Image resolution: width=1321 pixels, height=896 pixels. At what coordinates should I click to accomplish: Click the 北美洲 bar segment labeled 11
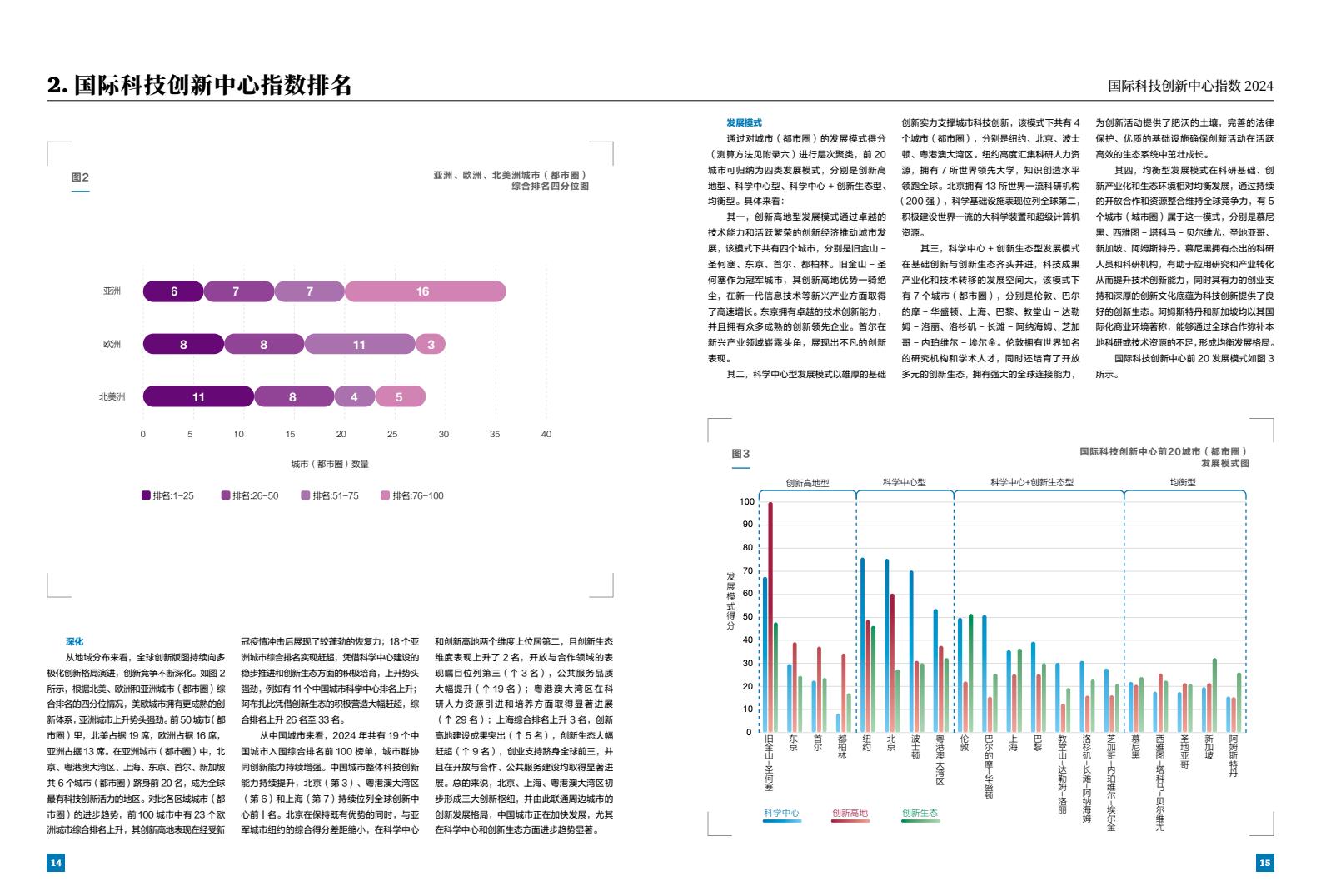coord(198,396)
